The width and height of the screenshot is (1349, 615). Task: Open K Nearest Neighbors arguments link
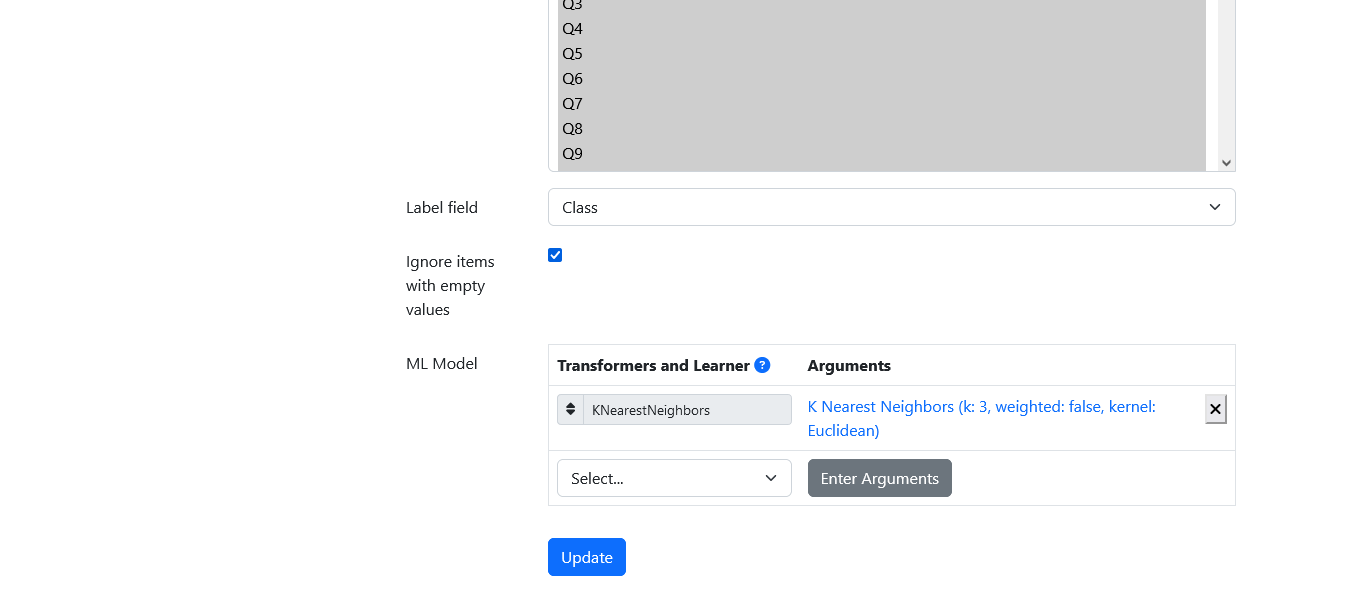coord(981,419)
